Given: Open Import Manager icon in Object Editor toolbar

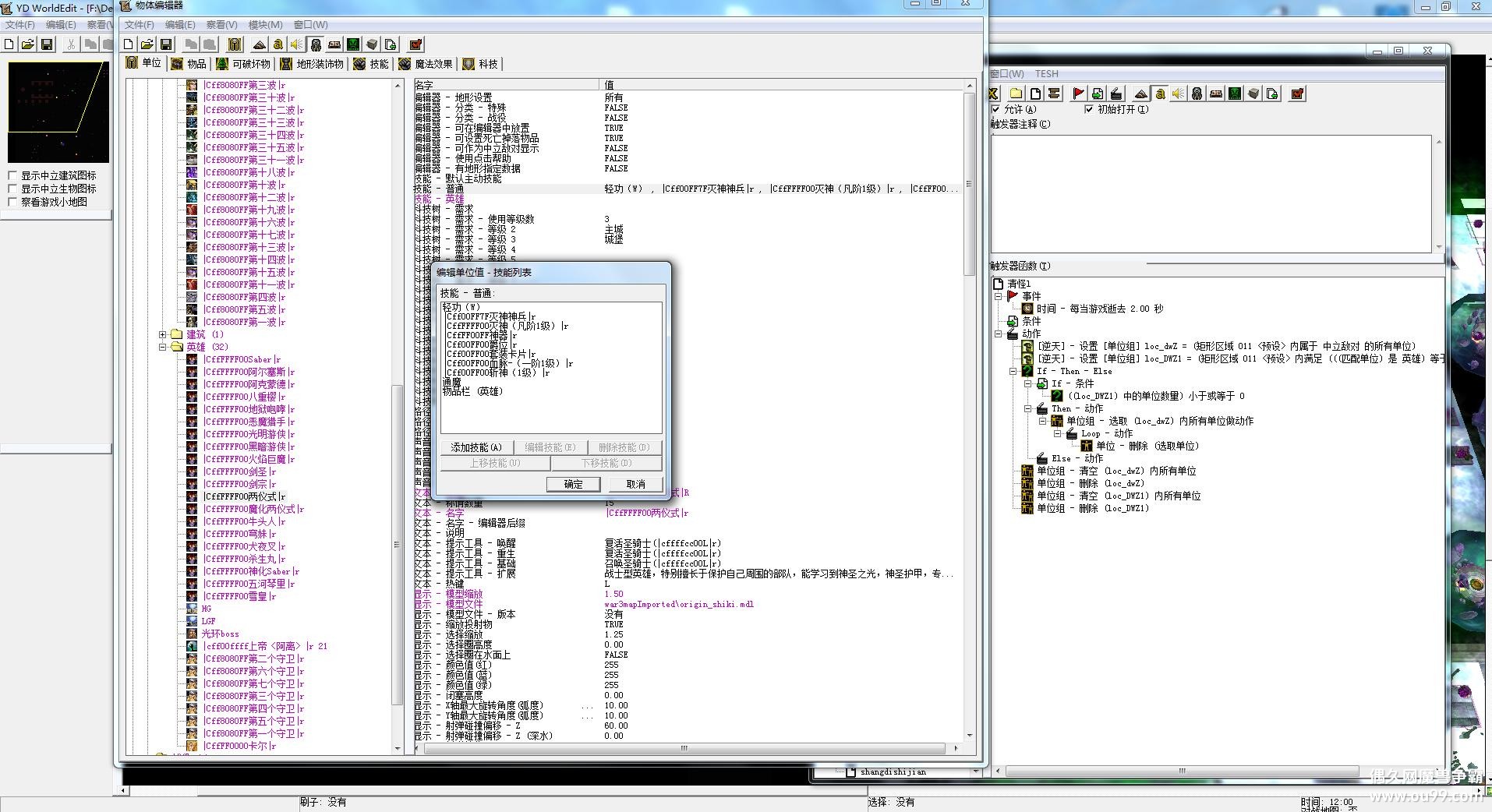Looking at the screenshot, I should pos(391,44).
